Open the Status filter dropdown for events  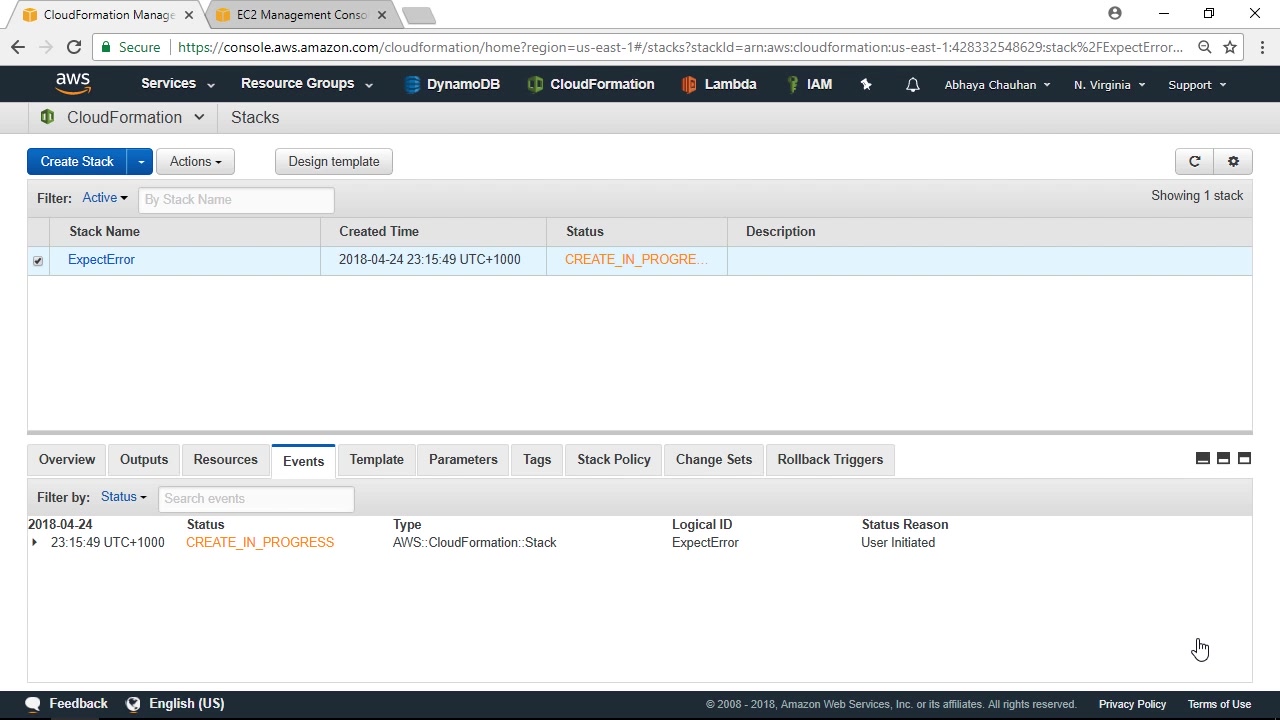124,497
